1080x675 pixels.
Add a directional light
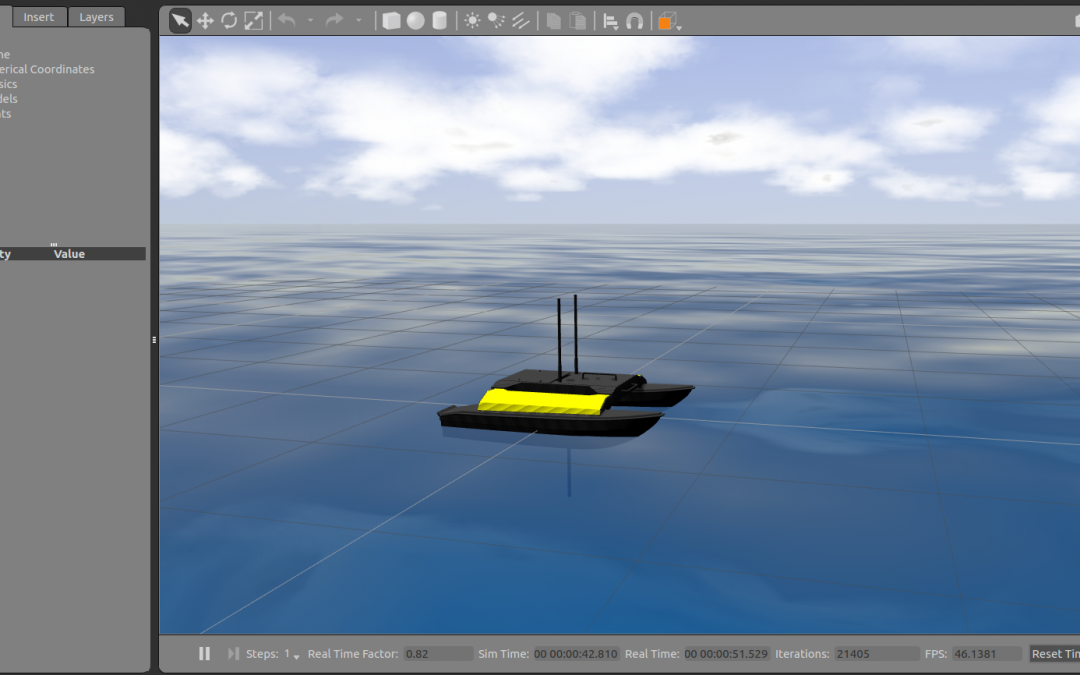[x=520, y=21]
